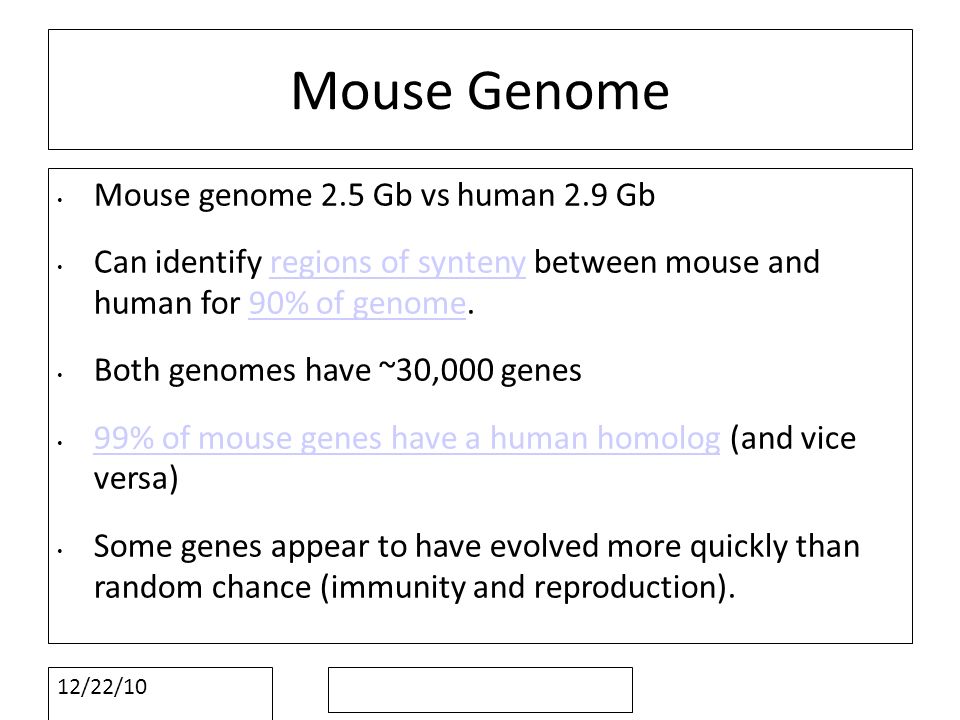Open the "99% of mouse genes" homolog link
This screenshot has height=720, width=960.
(407, 438)
